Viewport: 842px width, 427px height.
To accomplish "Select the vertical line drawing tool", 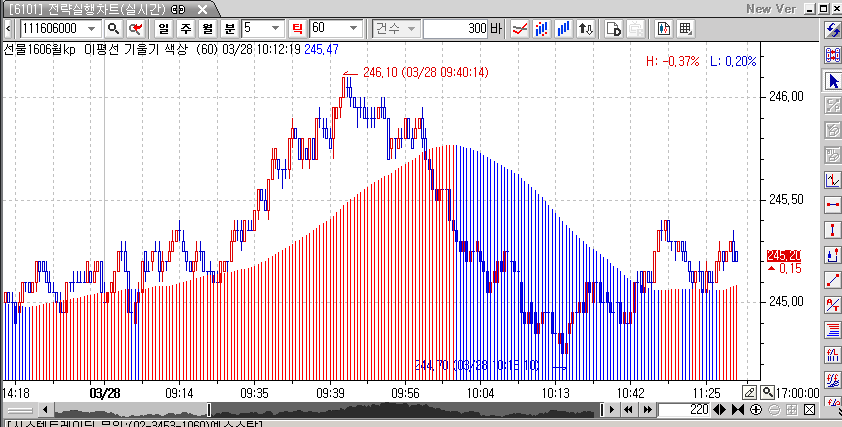I will point(832,230).
